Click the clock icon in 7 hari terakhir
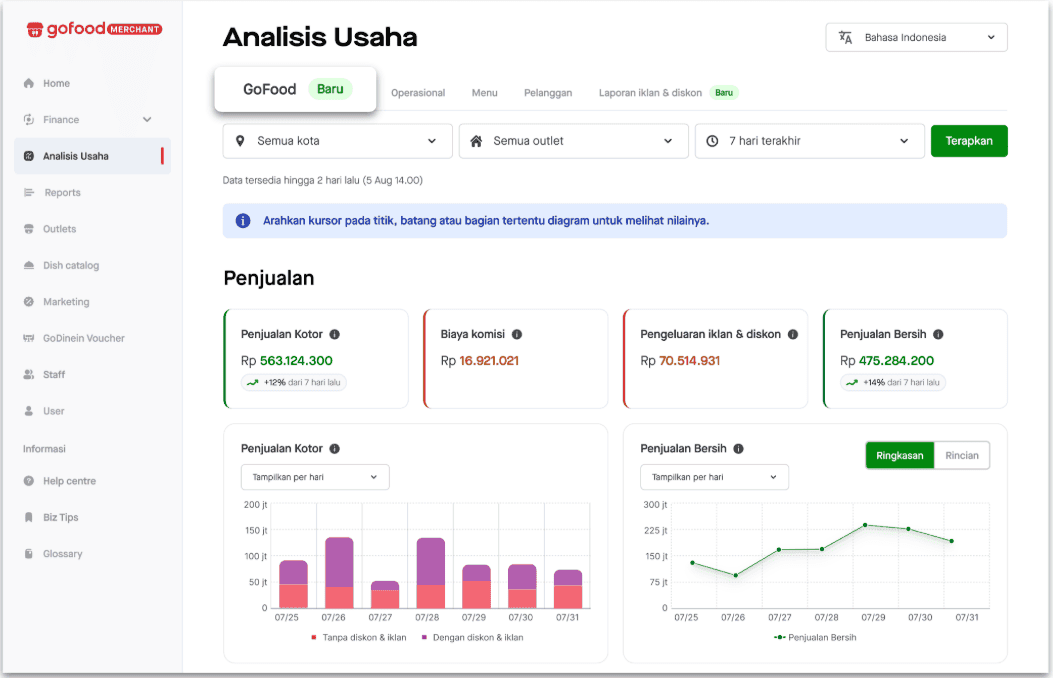The width and height of the screenshot is (1053, 678). [713, 141]
